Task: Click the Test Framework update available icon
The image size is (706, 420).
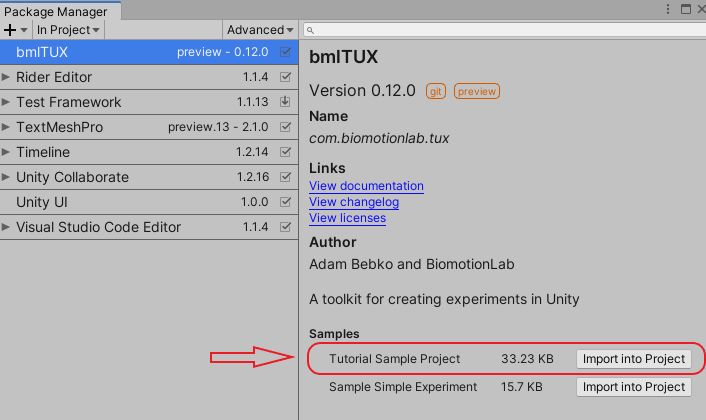Action: (285, 102)
